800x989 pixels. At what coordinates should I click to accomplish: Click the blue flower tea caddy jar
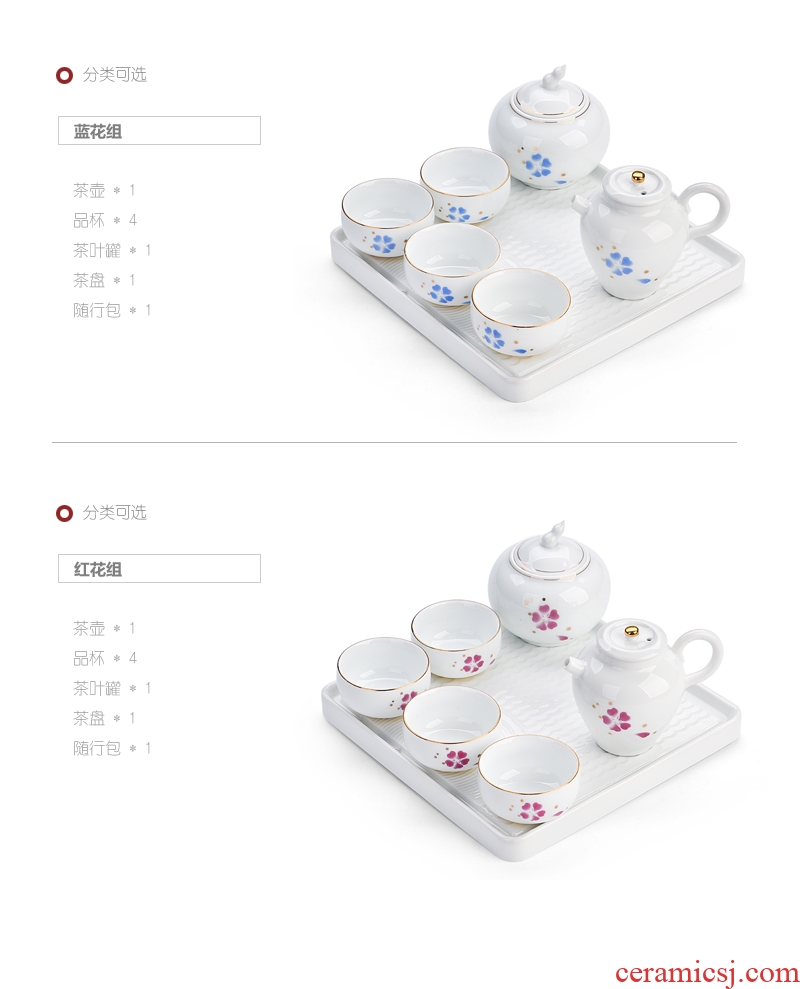[549, 127]
